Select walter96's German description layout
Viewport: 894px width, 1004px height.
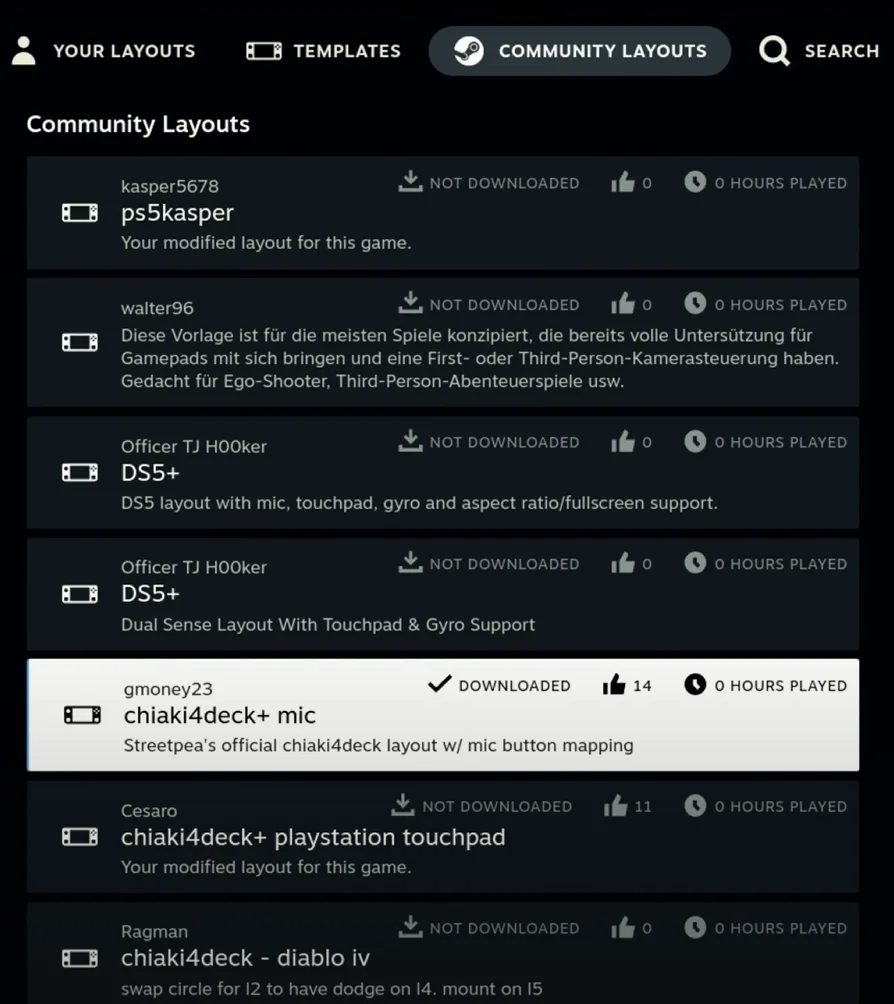(x=443, y=342)
